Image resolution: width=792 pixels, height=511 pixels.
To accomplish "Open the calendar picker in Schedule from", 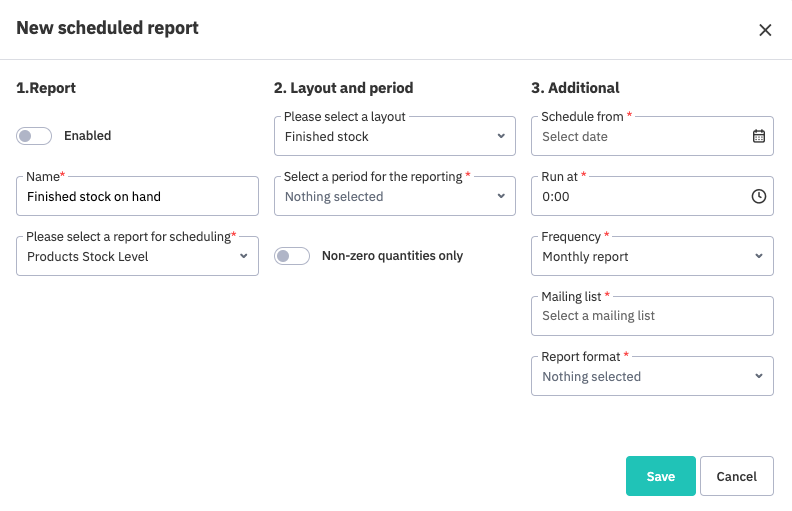I will point(758,136).
